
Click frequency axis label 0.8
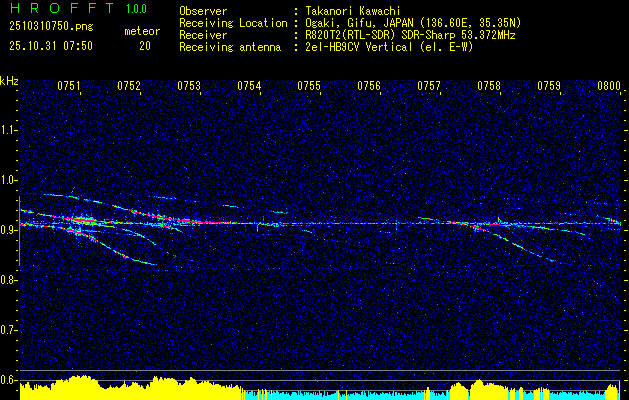8,280
